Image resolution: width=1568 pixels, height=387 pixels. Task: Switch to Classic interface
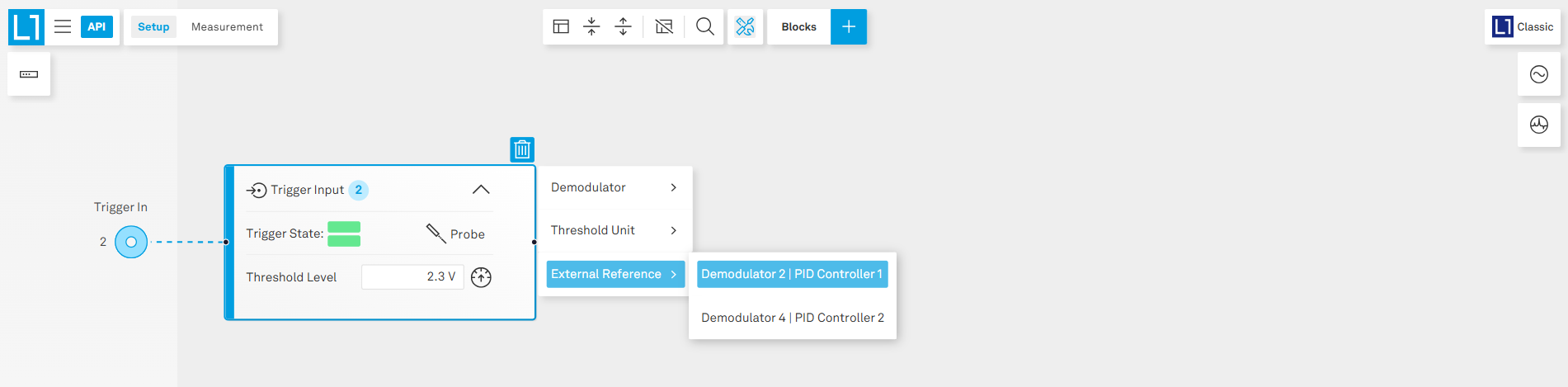point(1523,26)
